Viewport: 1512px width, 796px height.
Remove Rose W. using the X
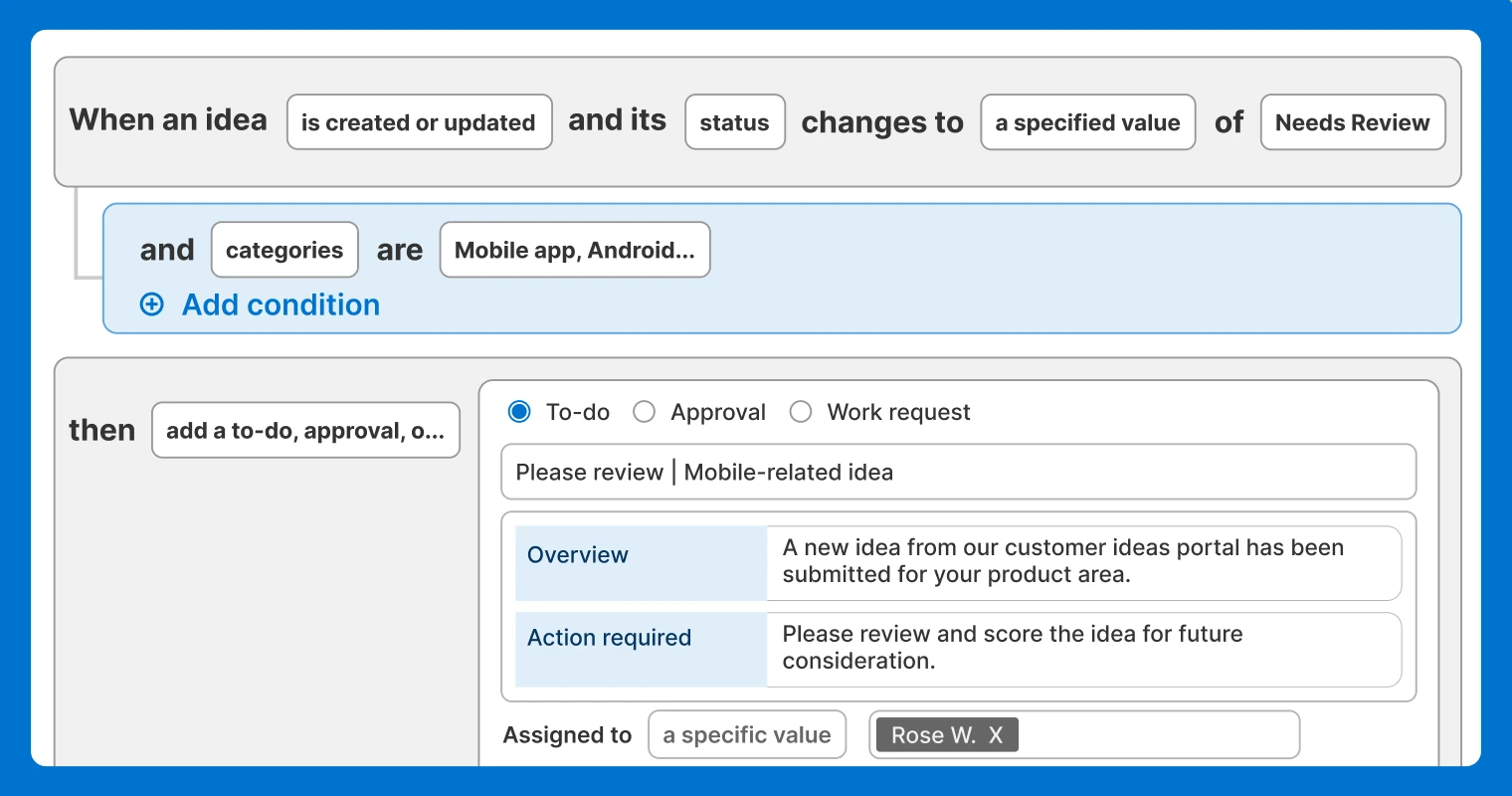[996, 735]
